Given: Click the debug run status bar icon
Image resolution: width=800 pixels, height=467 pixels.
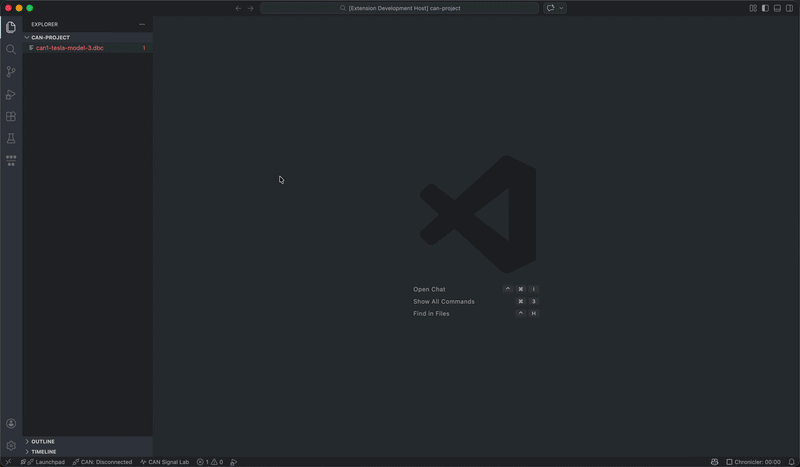Looking at the screenshot, I should (x=234, y=462).
